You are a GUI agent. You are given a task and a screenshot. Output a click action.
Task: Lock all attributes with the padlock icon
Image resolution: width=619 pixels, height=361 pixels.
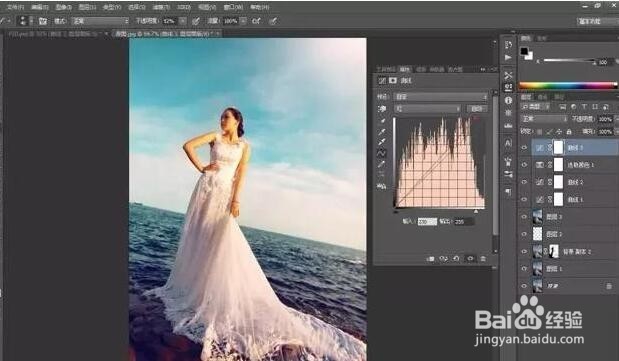(x=569, y=132)
